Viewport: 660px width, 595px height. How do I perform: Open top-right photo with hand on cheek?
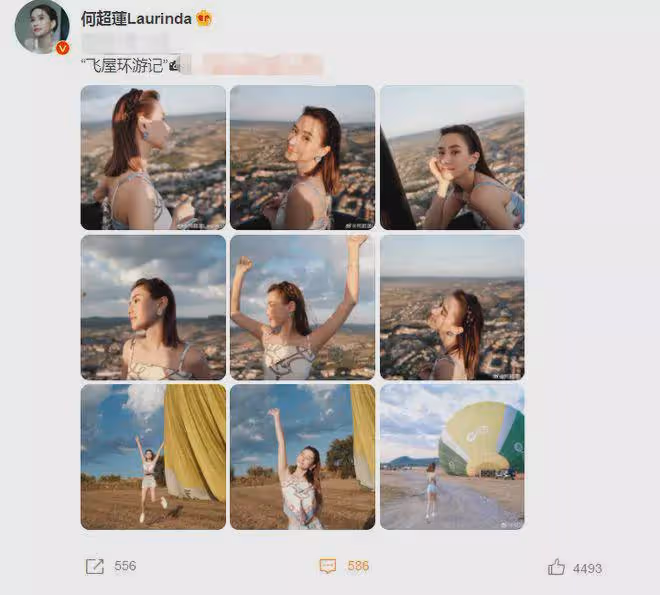452,157
